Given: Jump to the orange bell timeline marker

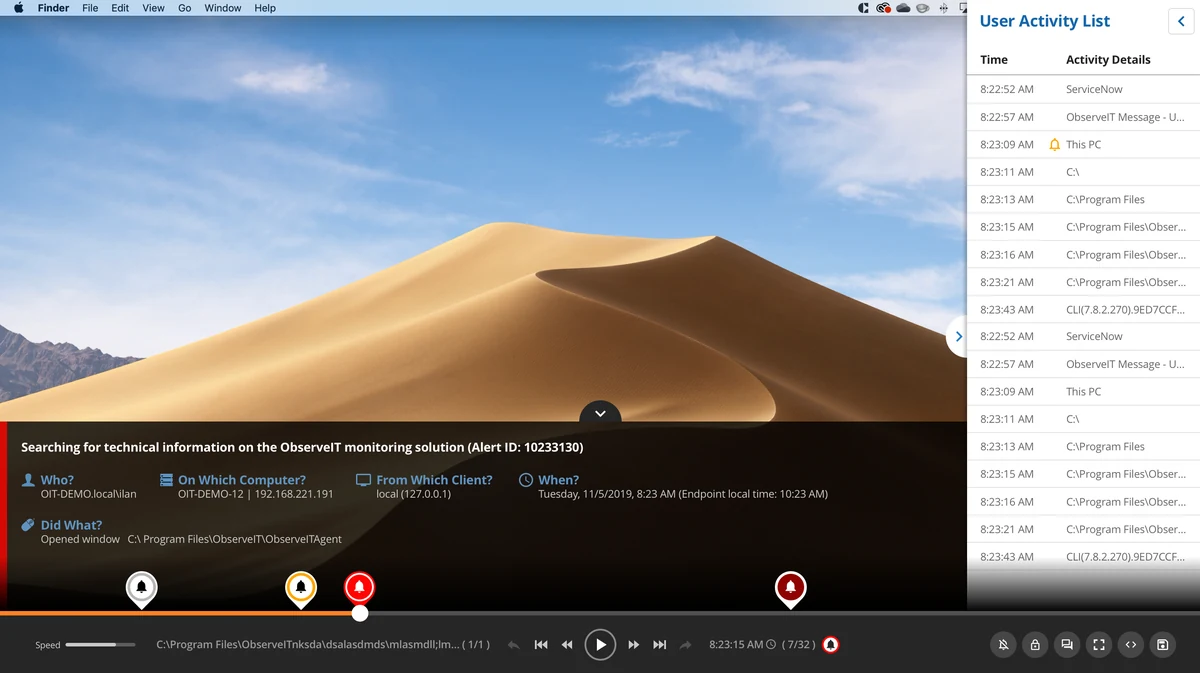Looking at the screenshot, I should [x=301, y=589].
